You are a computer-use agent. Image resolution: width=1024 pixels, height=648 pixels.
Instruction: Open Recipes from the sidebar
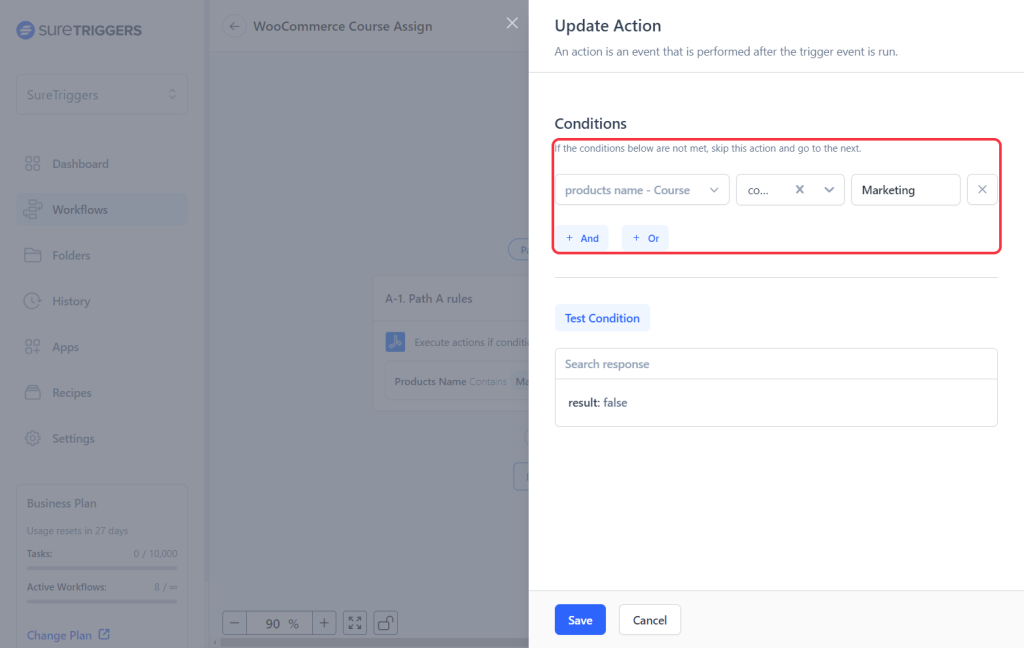[x=72, y=393]
